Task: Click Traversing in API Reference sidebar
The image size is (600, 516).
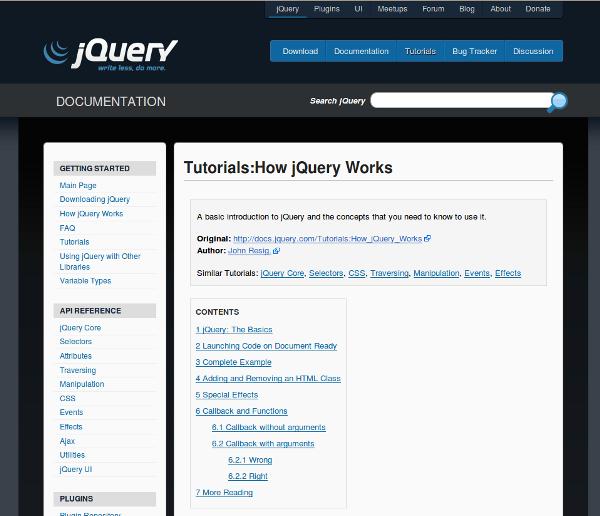Action: 78,370
